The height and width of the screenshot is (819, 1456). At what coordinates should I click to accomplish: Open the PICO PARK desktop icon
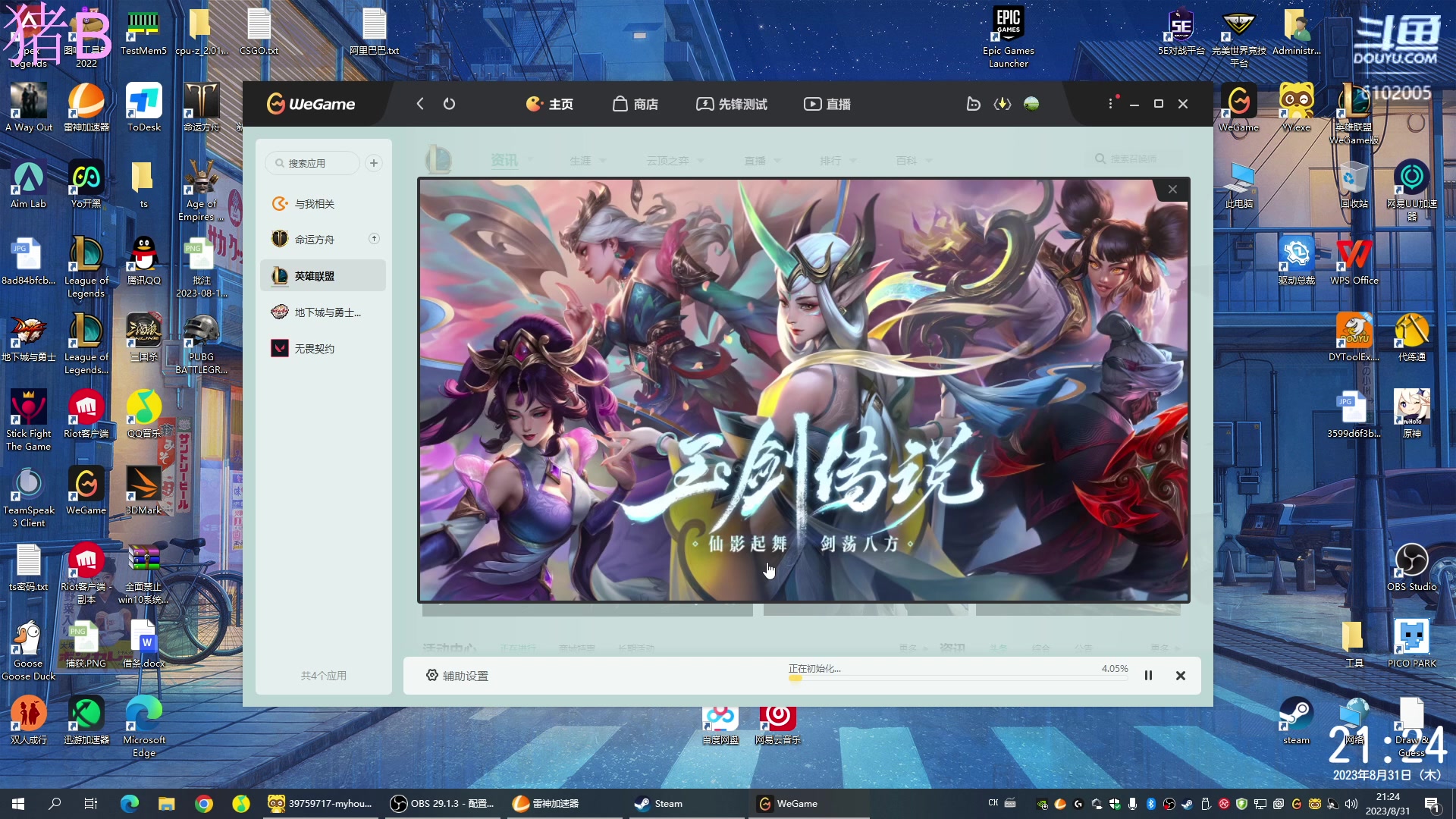coord(1411,643)
